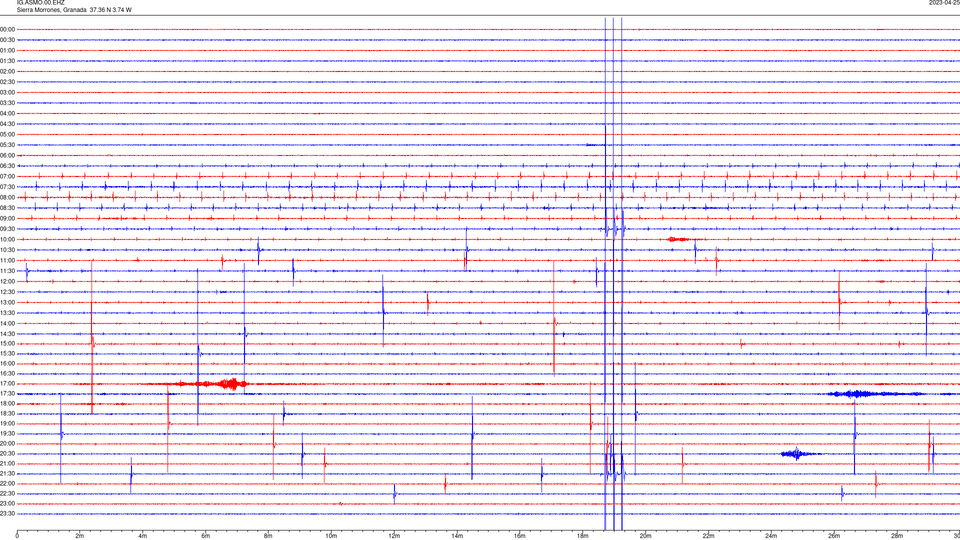
Task: Click the 10:00 row label
Action: pos(7,239)
